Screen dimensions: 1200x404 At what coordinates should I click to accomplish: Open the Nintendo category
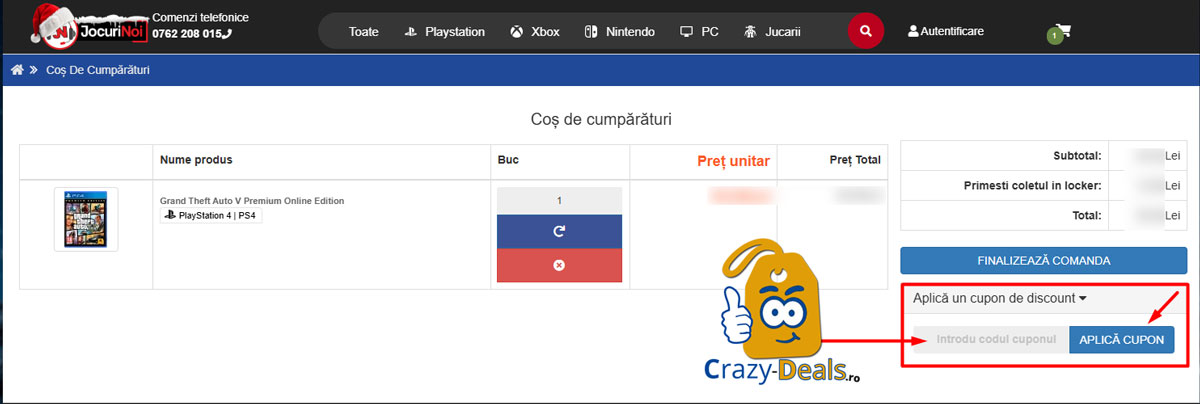coord(619,31)
